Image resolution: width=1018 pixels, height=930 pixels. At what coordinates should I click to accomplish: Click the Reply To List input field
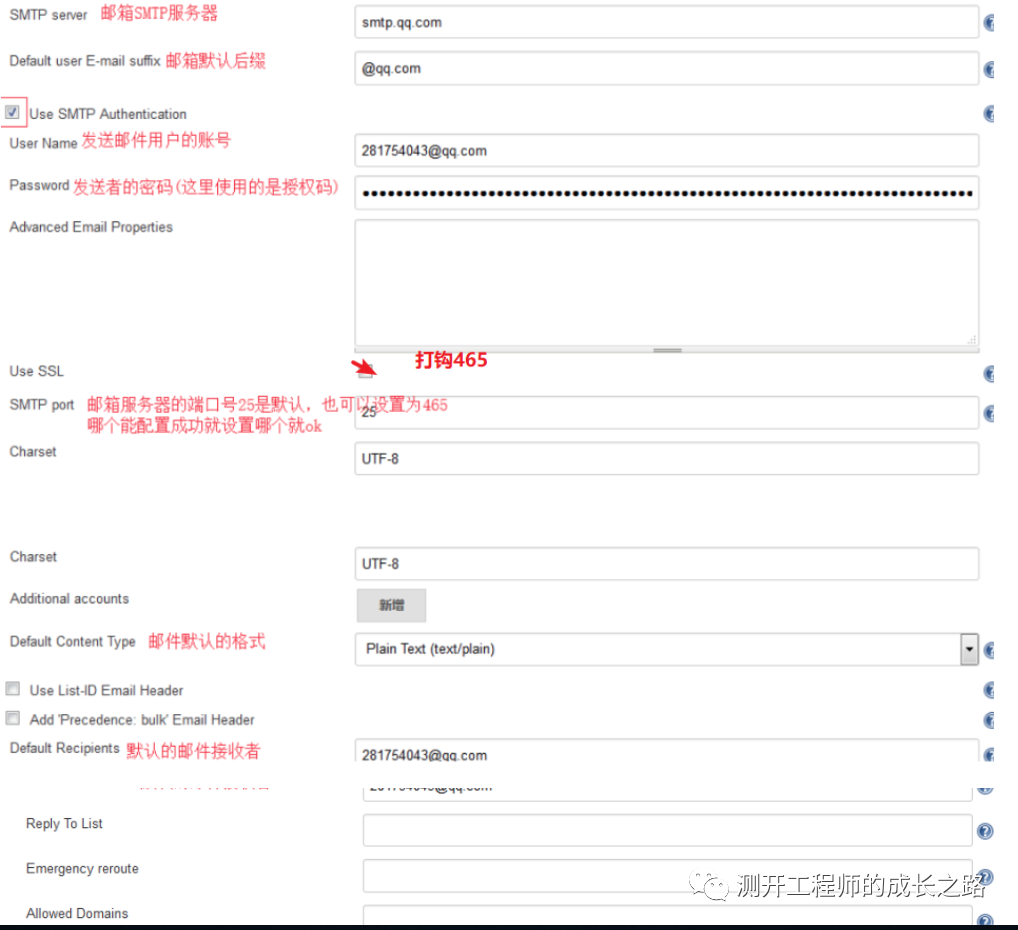point(667,831)
